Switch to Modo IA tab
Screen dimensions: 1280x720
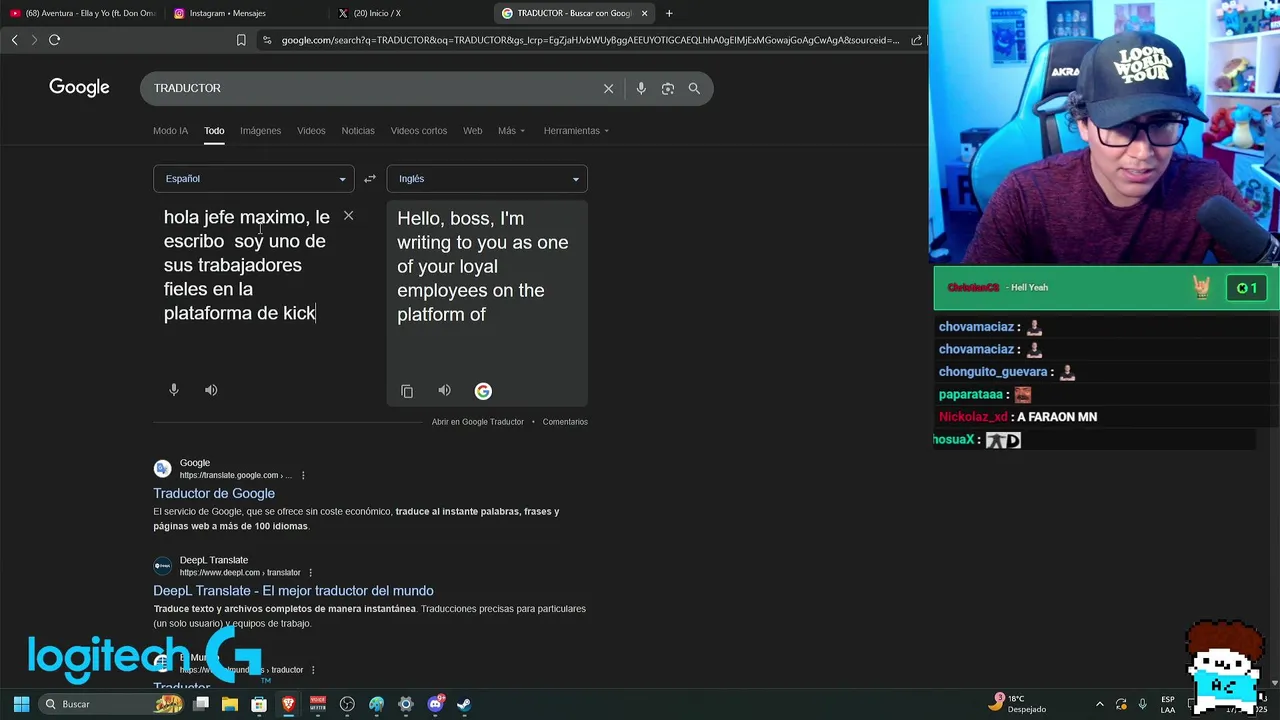coord(170,131)
